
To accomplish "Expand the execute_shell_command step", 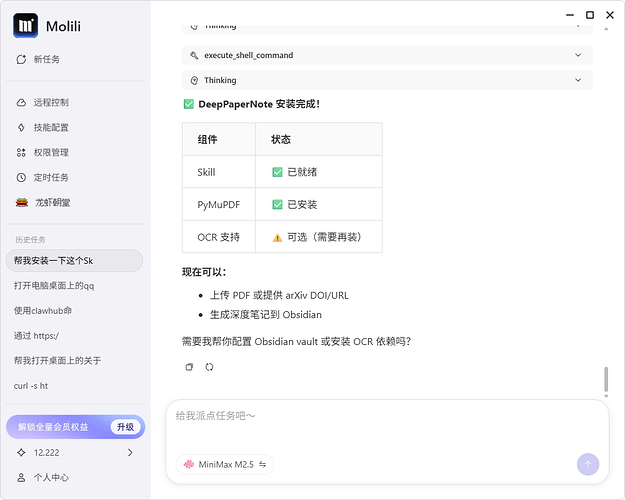I will tap(387, 55).
